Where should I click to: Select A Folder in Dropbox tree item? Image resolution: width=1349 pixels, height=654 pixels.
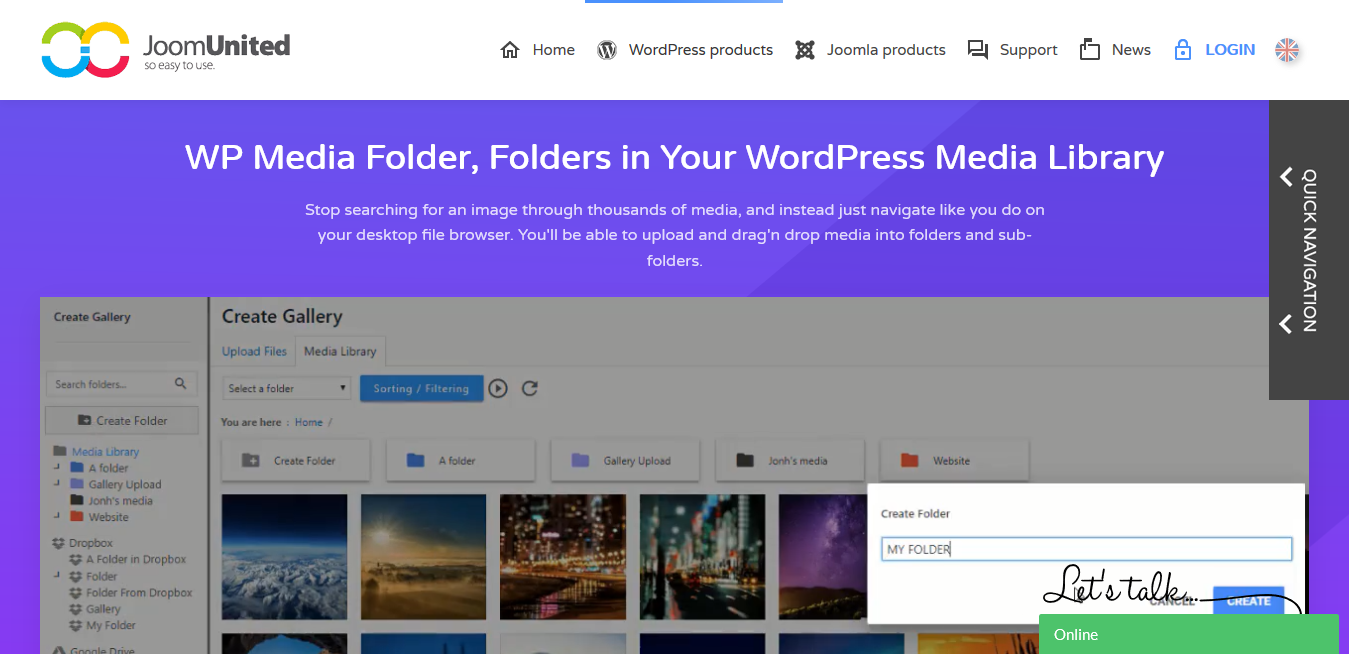click(136, 559)
